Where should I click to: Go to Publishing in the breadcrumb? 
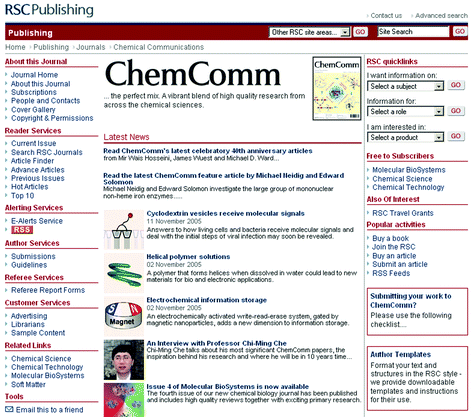click(x=51, y=47)
